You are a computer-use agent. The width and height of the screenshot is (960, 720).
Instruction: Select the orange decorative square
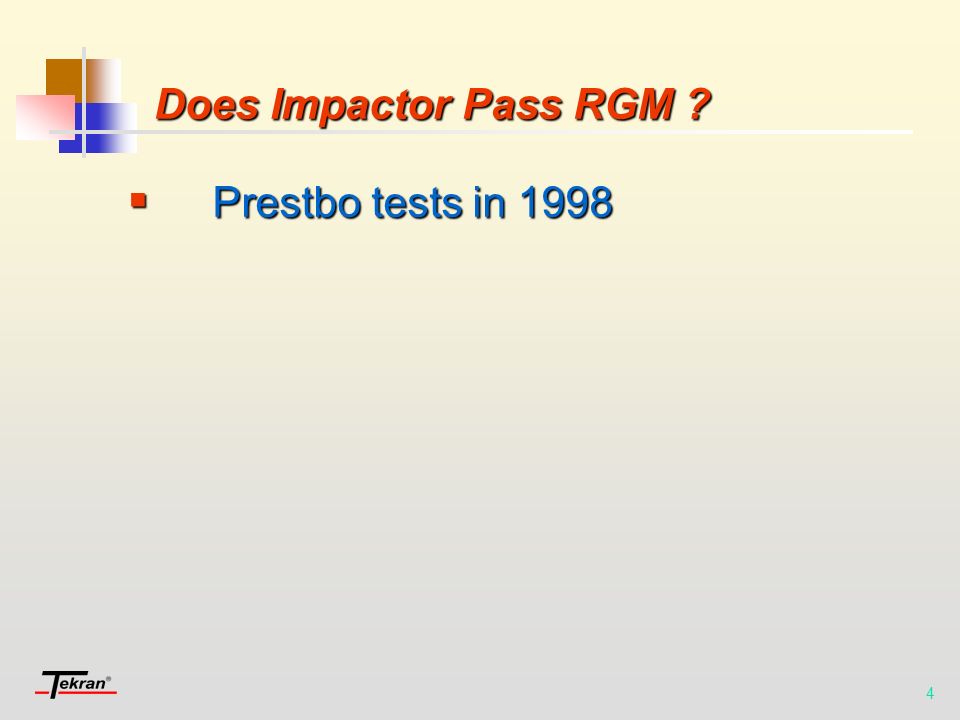pos(83,81)
